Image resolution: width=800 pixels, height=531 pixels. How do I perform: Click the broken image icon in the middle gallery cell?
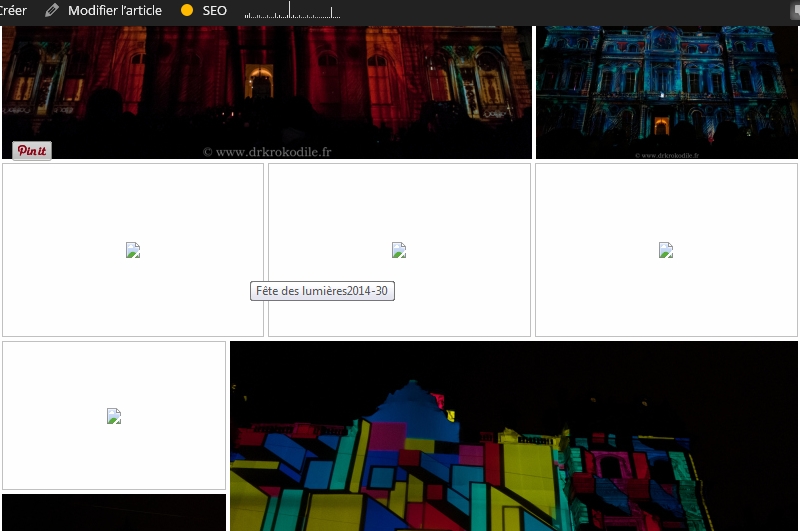coord(399,250)
